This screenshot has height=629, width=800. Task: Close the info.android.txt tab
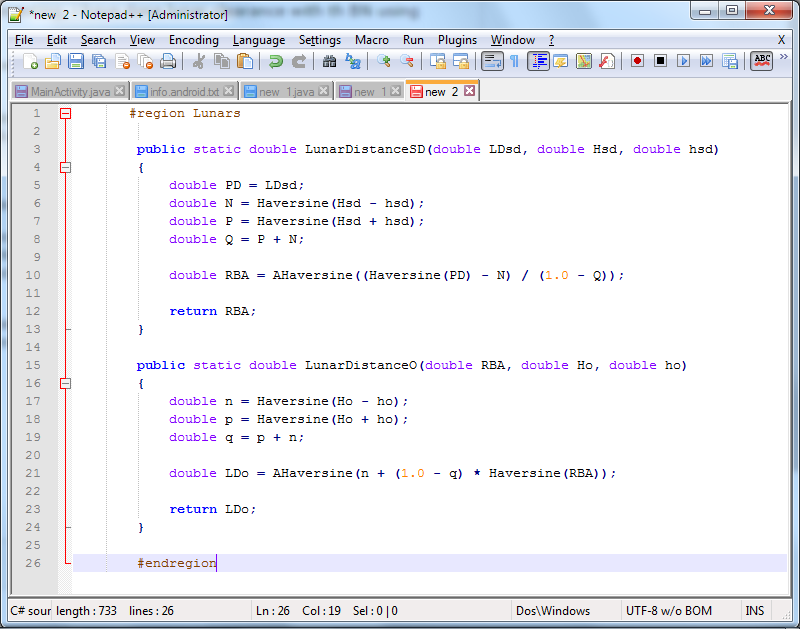[x=228, y=91]
